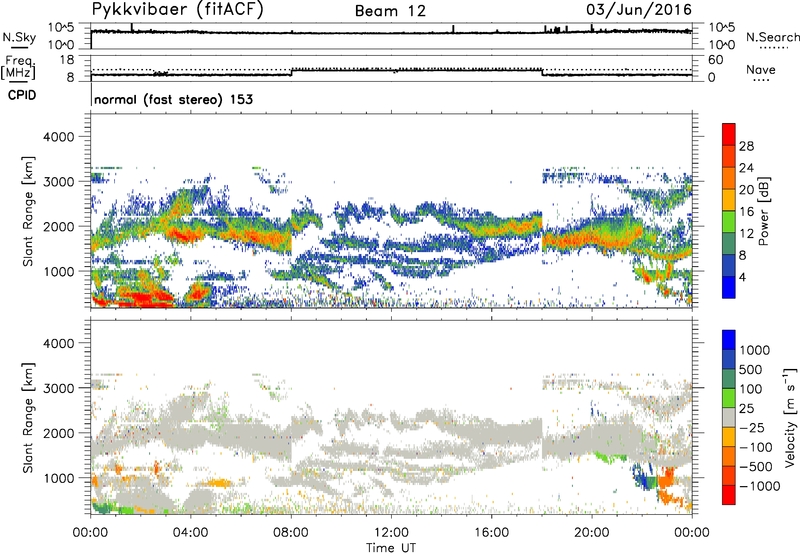Select the Freq. [MHz] axis label

tap(19, 67)
